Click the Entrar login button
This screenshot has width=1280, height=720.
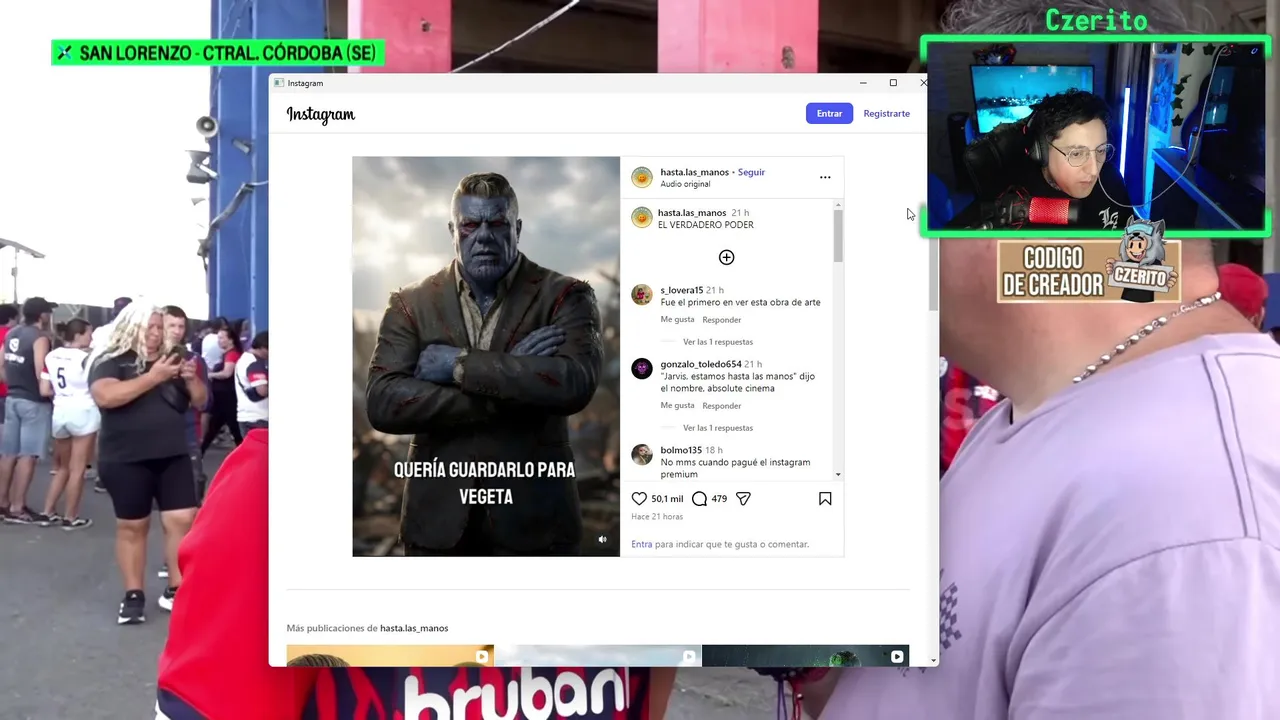(x=829, y=113)
